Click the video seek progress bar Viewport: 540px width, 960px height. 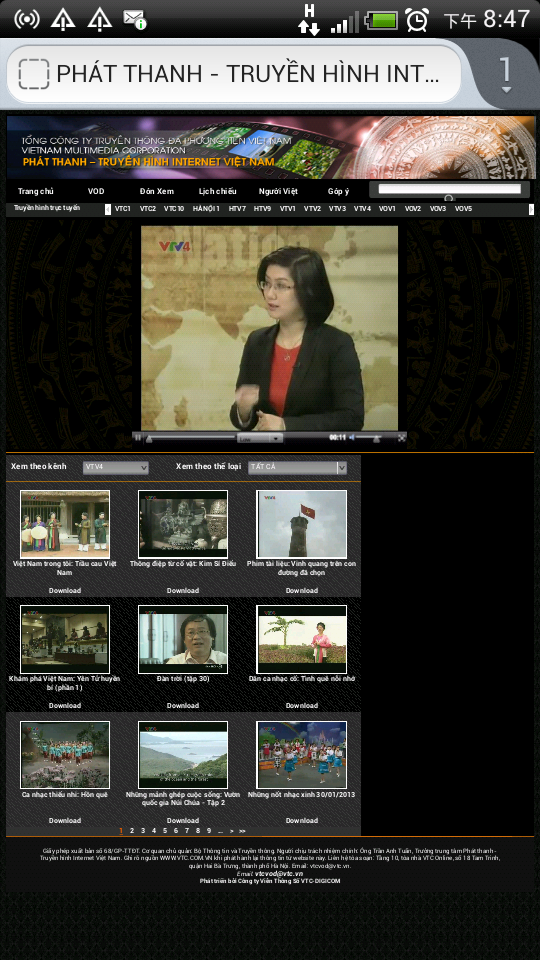pos(190,437)
